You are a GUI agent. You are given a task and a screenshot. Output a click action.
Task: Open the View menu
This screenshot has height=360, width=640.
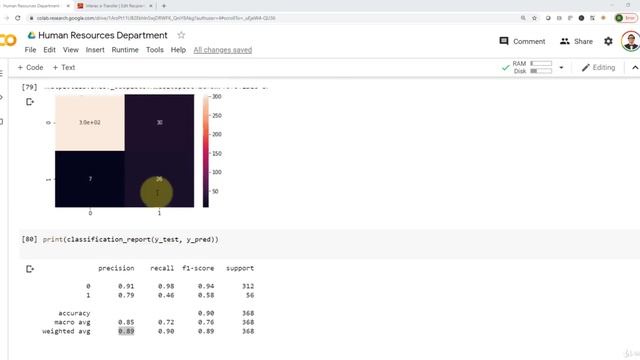point(71,50)
